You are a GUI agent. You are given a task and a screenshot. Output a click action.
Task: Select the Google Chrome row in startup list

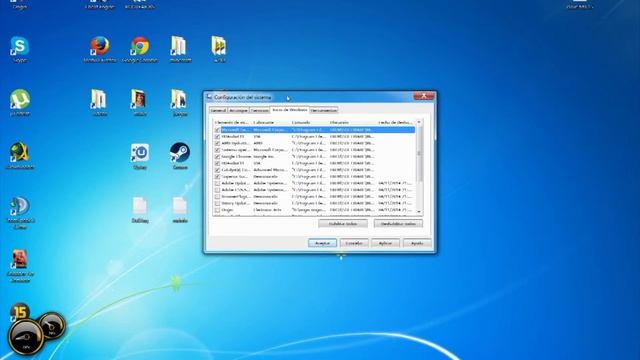click(x=314, y=156)
